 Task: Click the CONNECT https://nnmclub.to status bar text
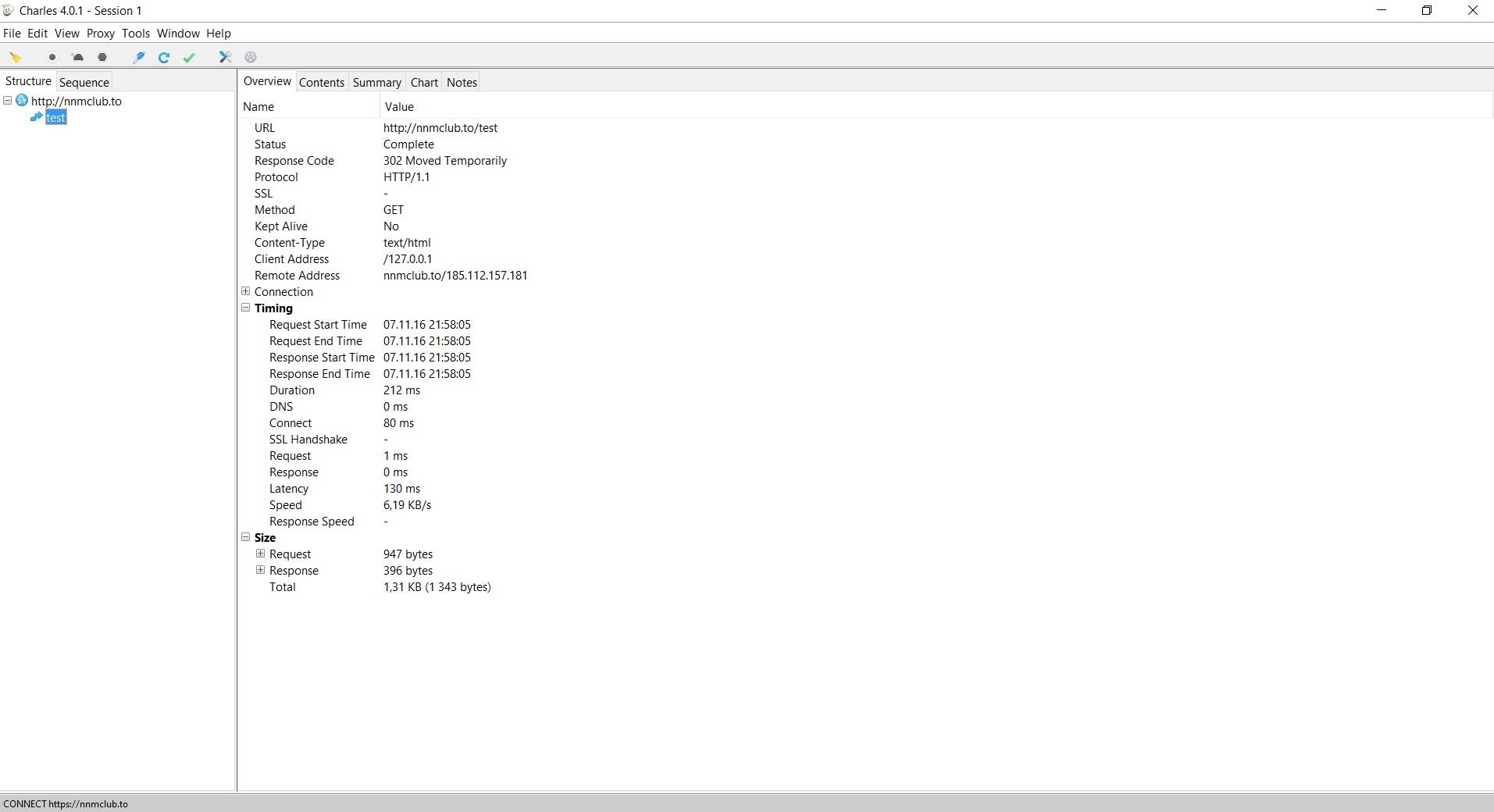(x=66, y=803)
